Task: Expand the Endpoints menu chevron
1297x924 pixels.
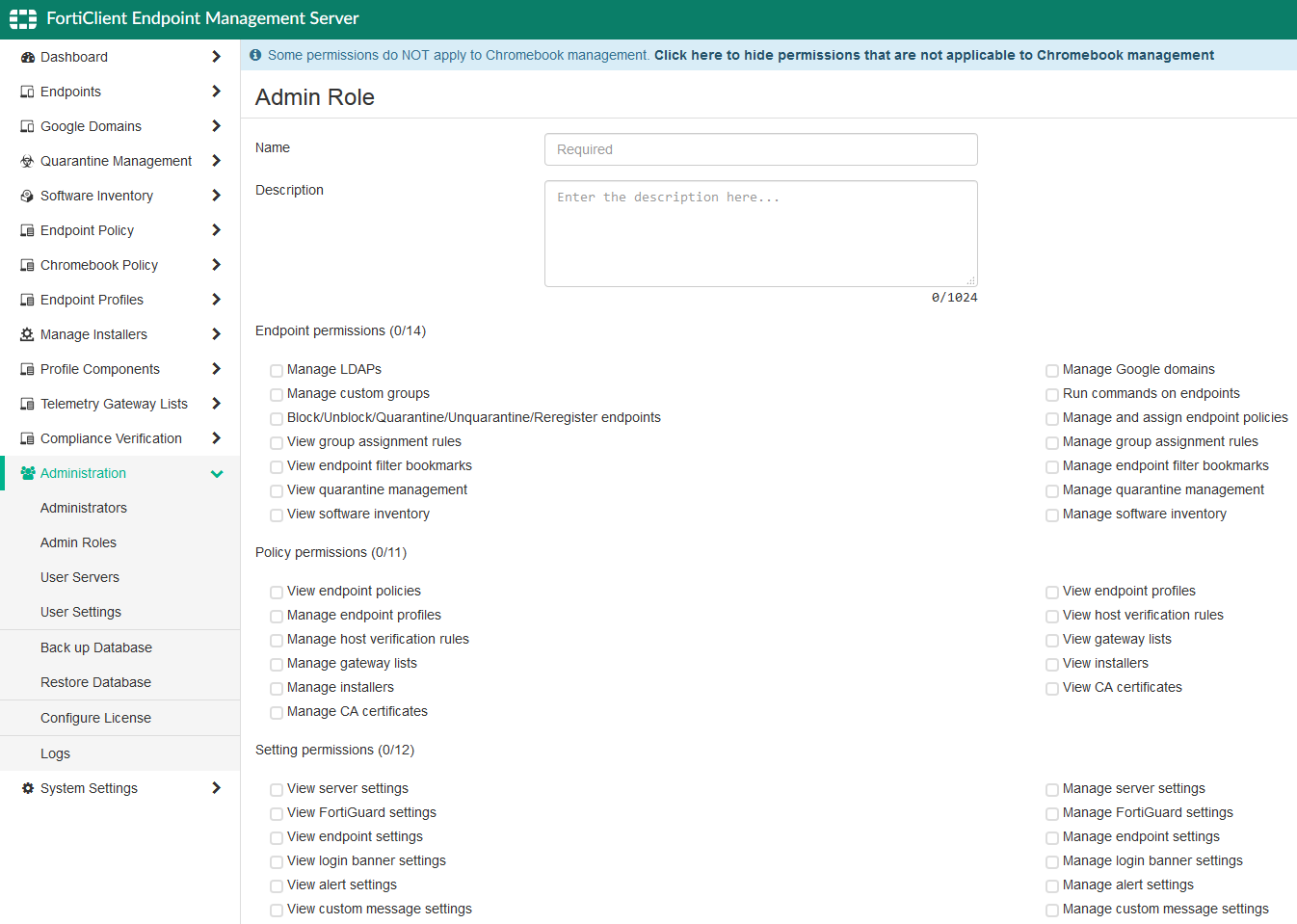Action: 216,92
